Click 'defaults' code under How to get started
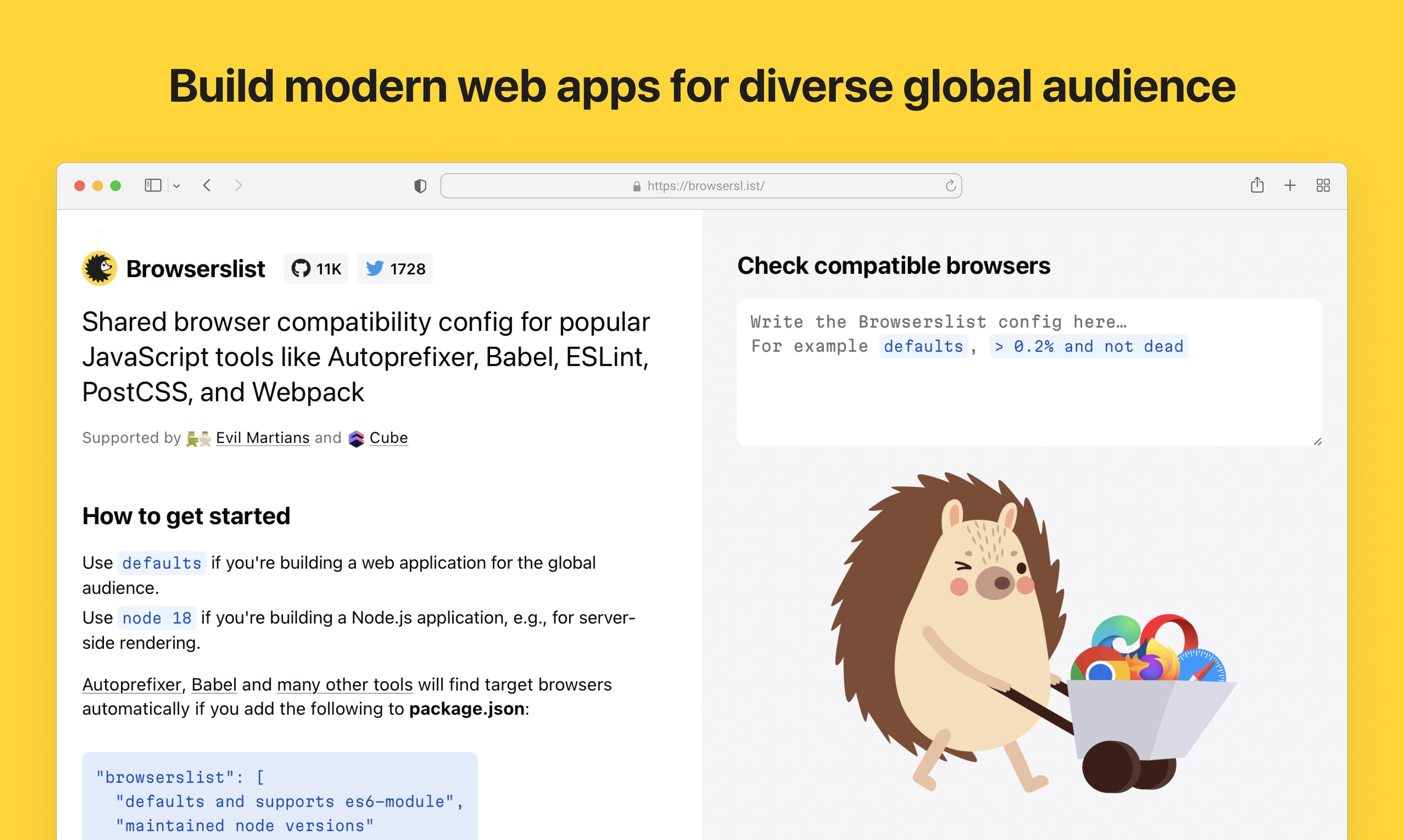This screenshot has height=840, width=1404. click(162, 563)
